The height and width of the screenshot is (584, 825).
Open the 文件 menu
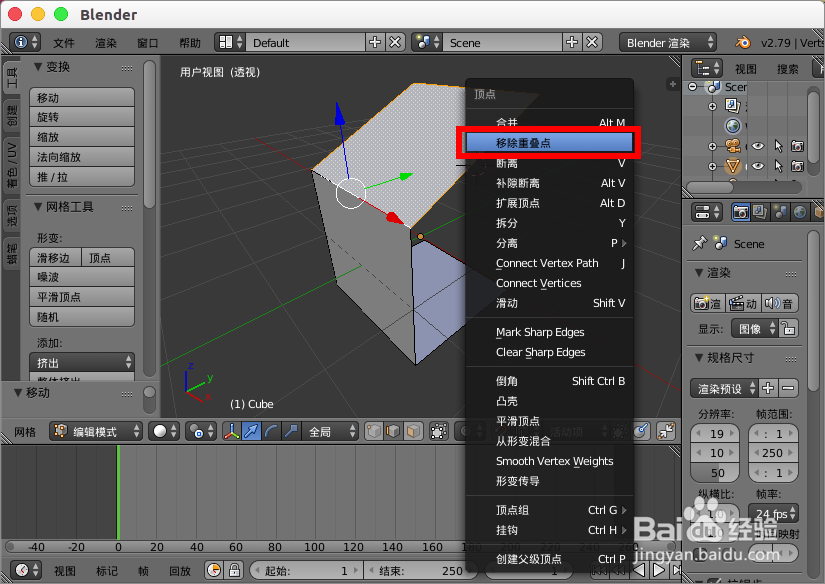coord(63,43)
